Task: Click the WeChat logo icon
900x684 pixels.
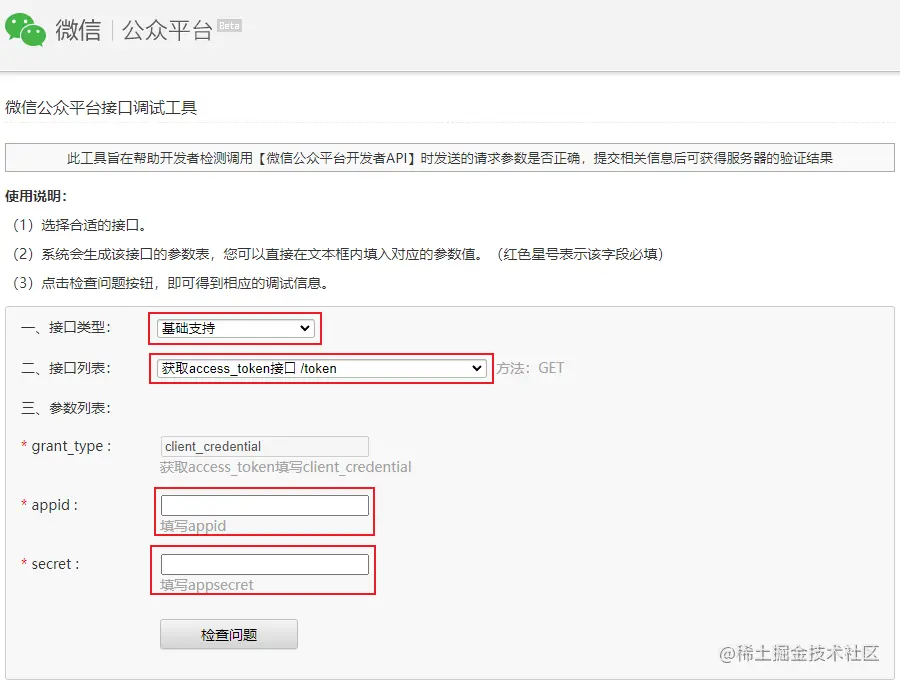Action: (25, 29)
